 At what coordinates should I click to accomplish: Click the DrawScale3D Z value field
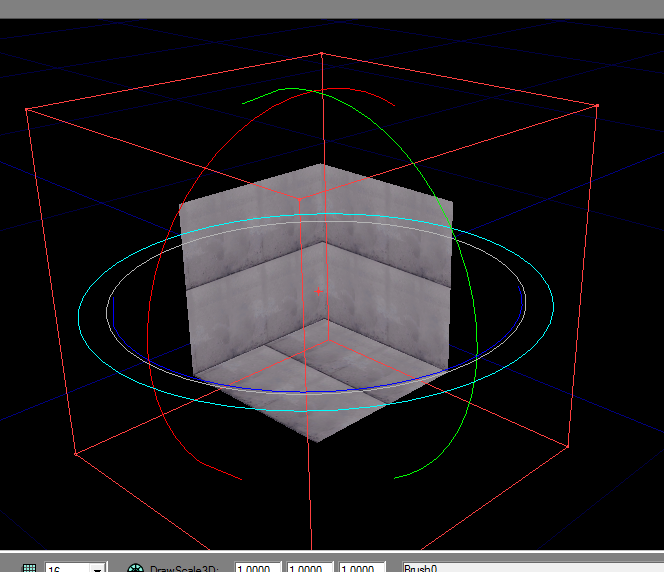[362, 568]
